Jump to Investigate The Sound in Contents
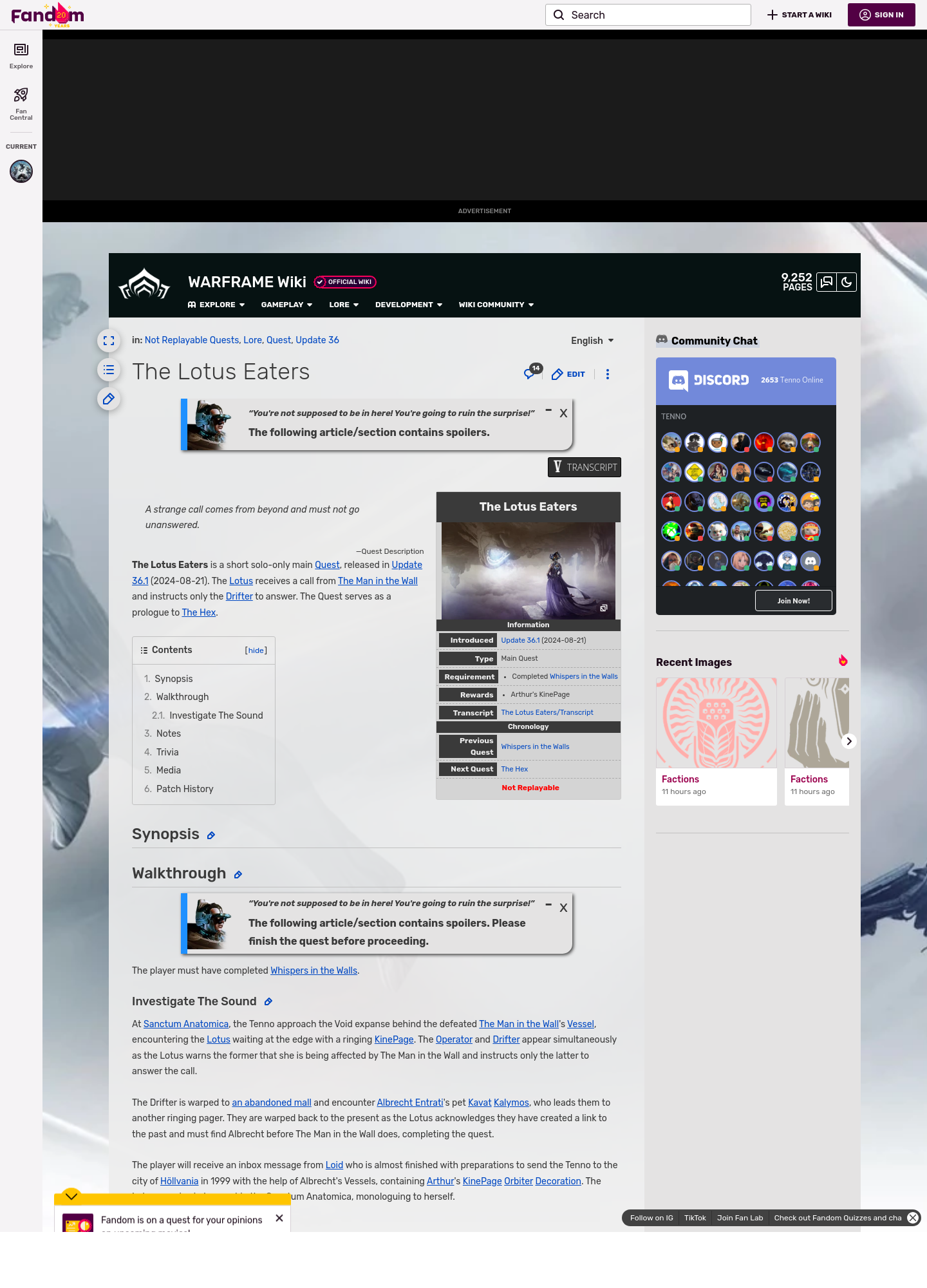The width and height of the screenshot is (927, 1288). [x=216, y=715]
